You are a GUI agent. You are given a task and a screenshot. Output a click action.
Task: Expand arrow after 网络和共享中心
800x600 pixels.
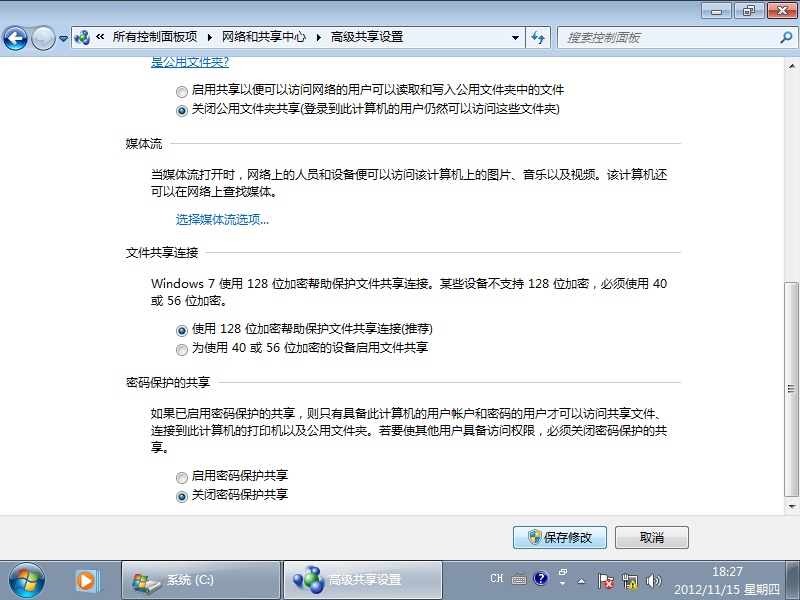(x=319, y=37)
